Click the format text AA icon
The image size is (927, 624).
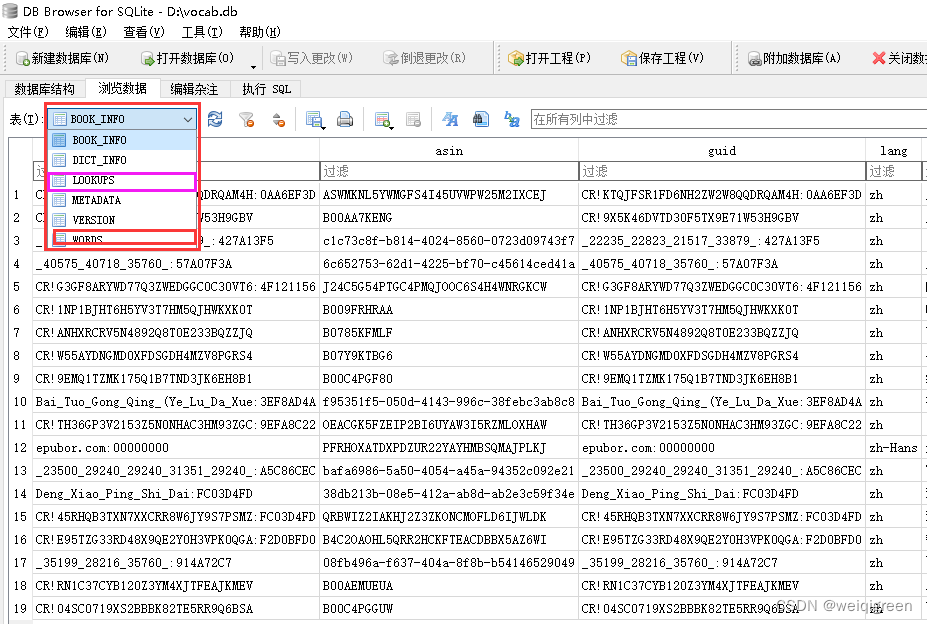click(x=450, y=119)
